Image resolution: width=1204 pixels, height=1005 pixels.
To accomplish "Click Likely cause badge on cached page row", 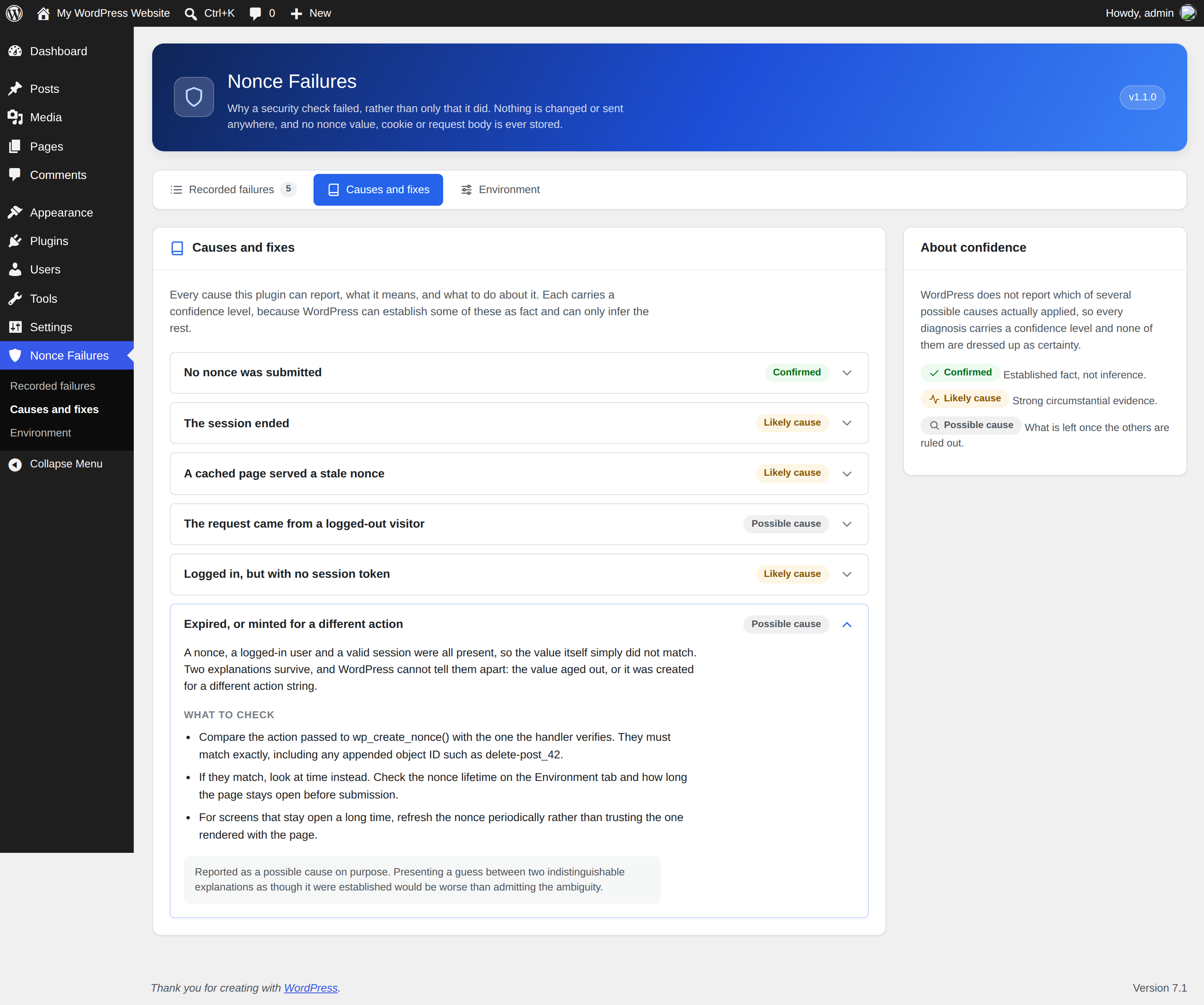I will (x=792, y=473).
